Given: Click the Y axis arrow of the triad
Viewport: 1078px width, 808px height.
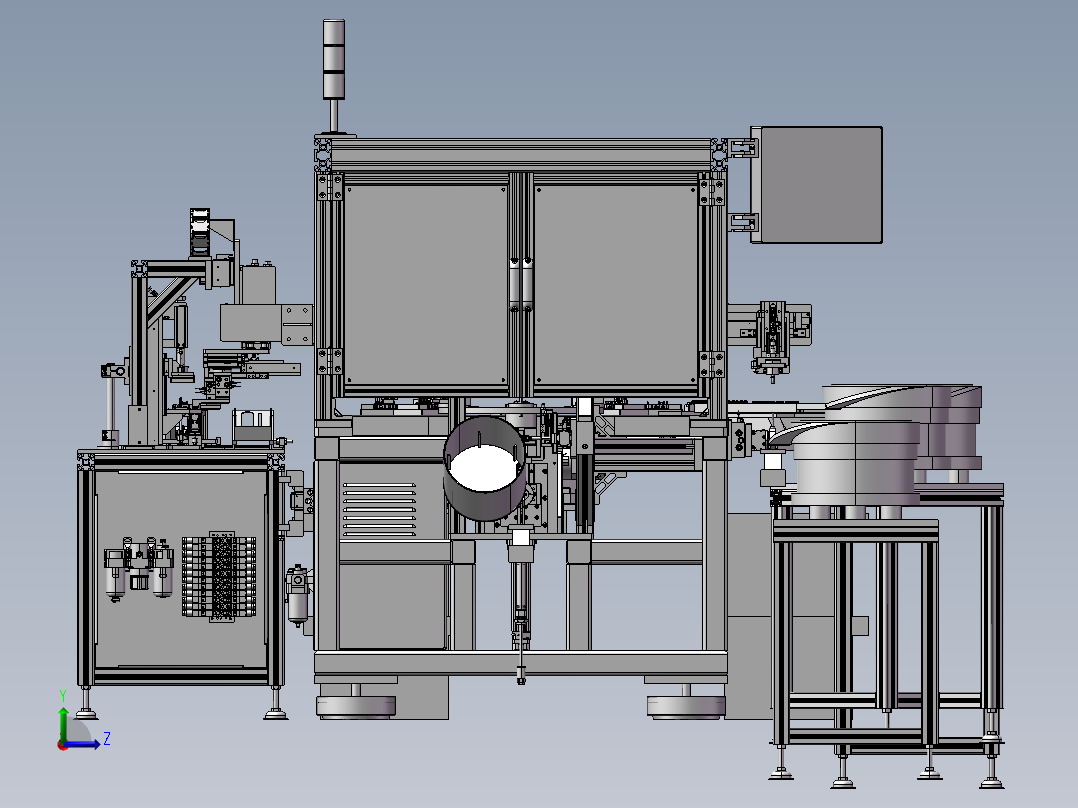Looking at the screenshot, I should [63, 719].
